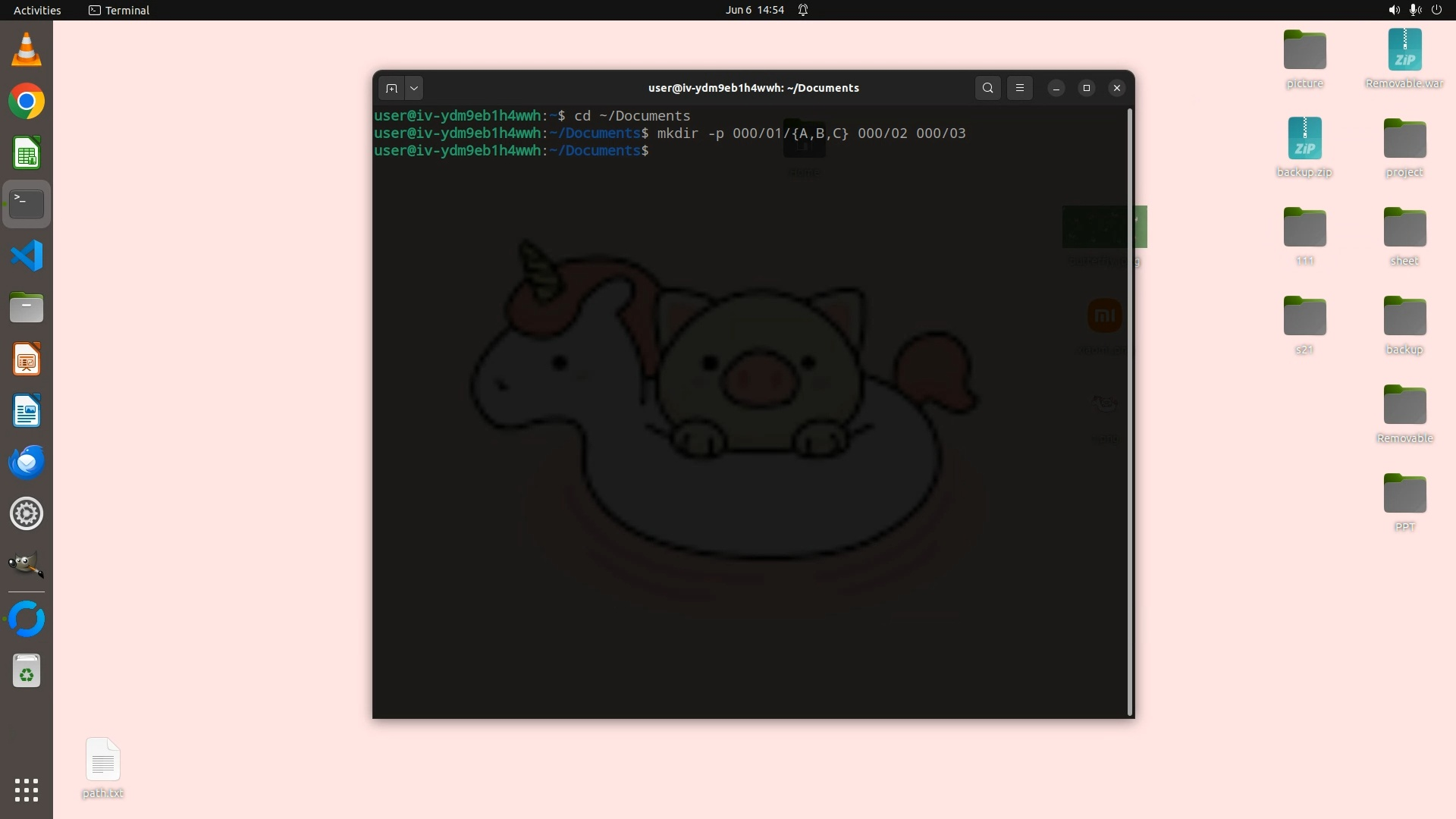This screenshot has width=1456, height=819.
Task: Show the applications grid
Action: pyautogui.click(x=27, y=790)
